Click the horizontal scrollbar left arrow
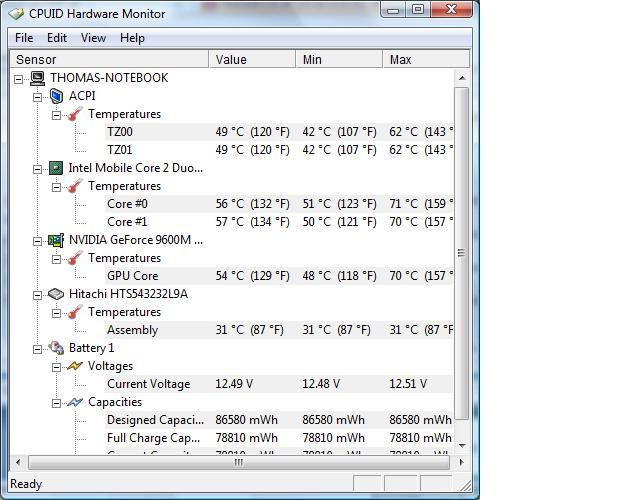 [18, 462]
